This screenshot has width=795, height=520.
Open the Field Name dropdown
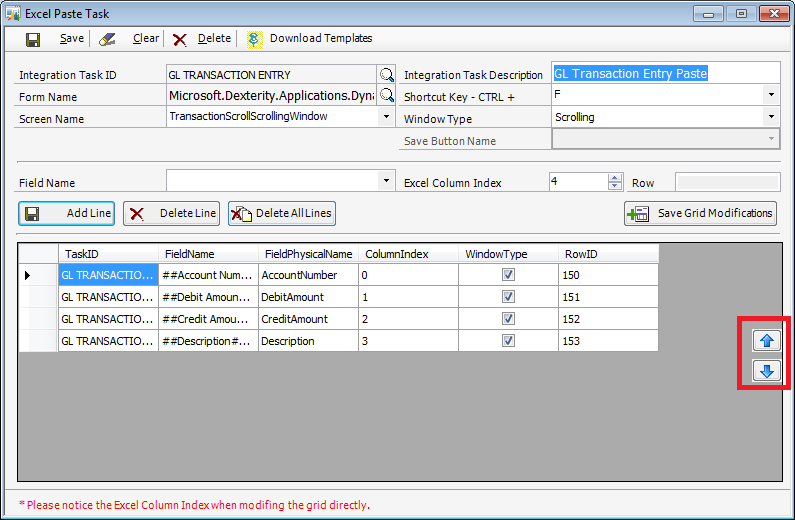point(386,180)
